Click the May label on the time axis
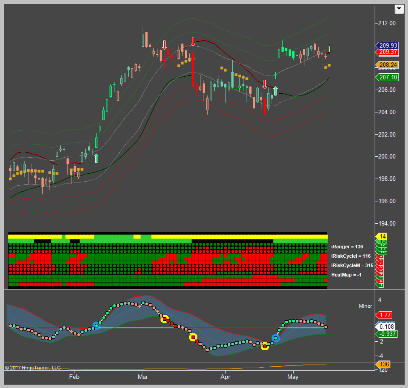 293,377
